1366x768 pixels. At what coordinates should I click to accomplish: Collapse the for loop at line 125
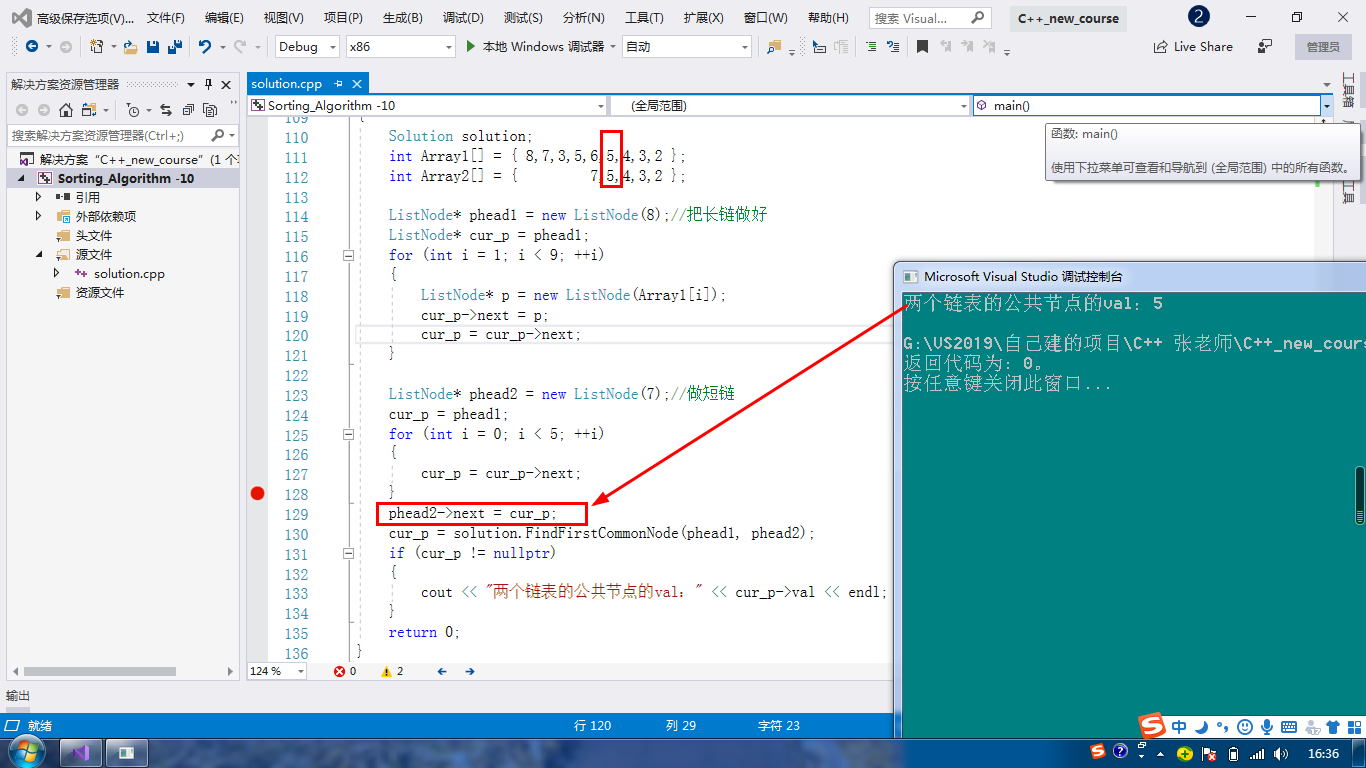348,434
